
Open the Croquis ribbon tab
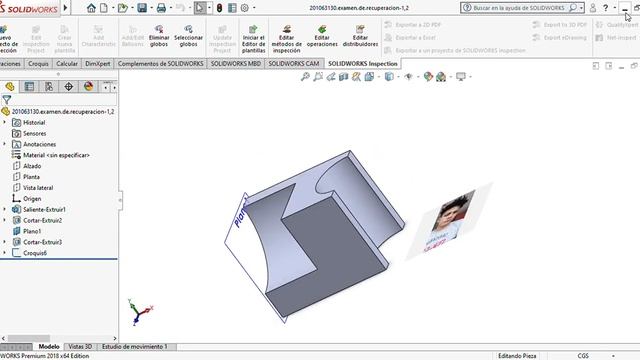(x=38, y=64)
